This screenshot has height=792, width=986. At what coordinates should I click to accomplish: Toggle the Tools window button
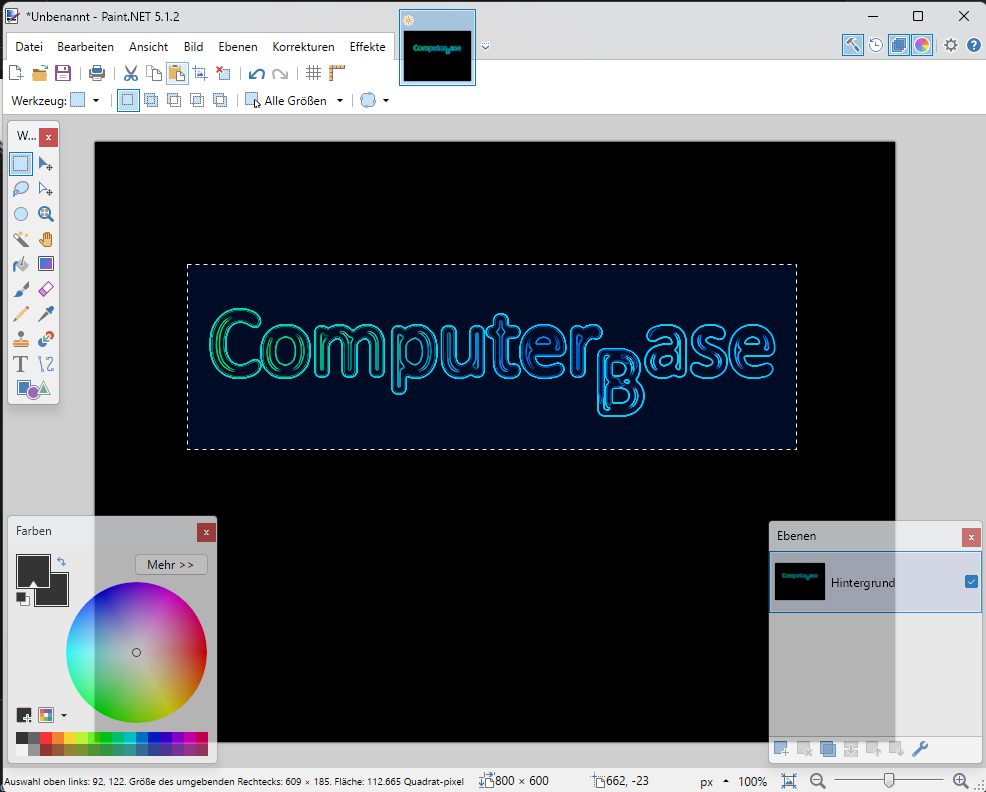pos(853,45)
